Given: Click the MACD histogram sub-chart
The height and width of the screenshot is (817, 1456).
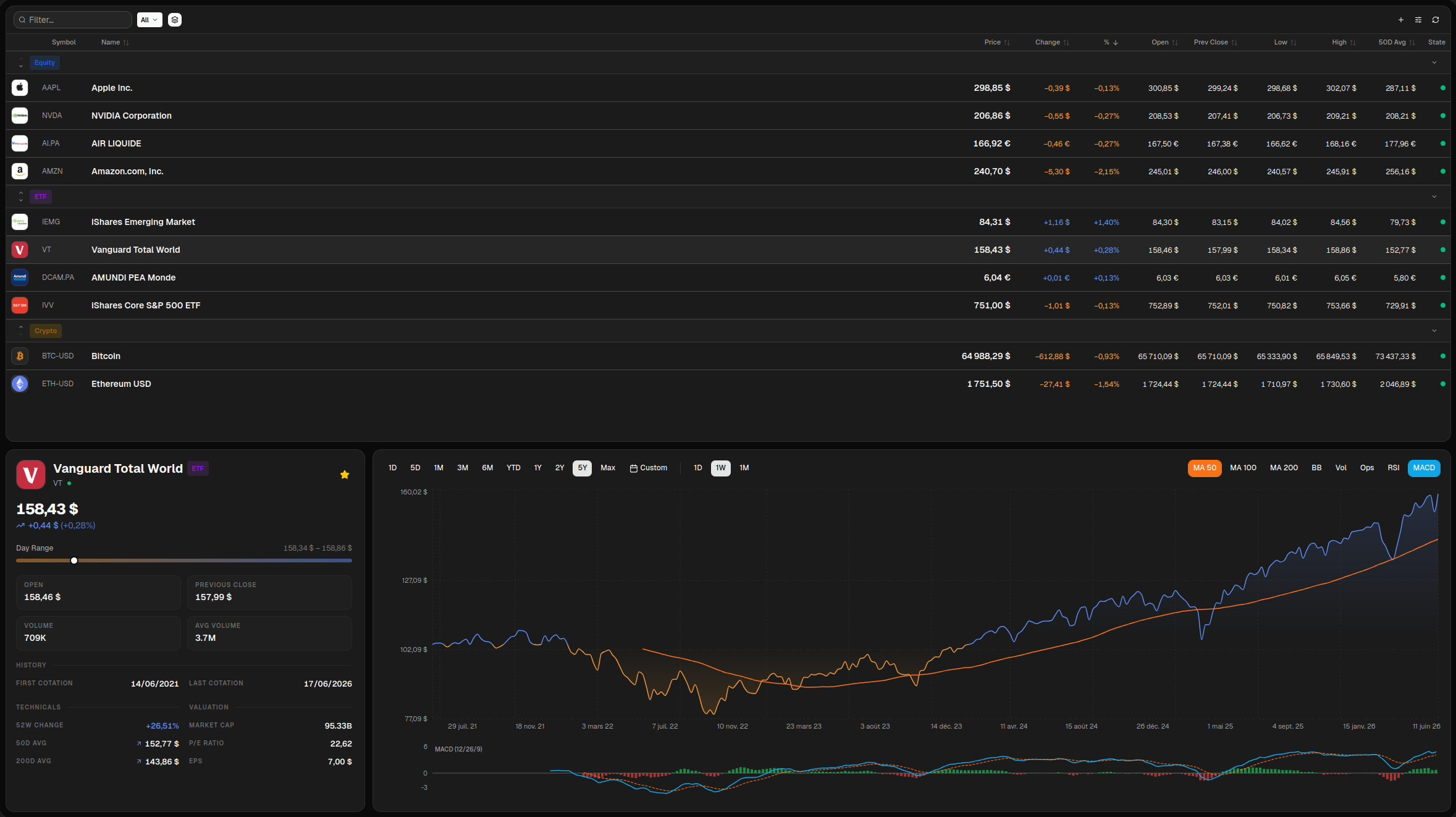Looking at the screenshot, I should 936,769.
